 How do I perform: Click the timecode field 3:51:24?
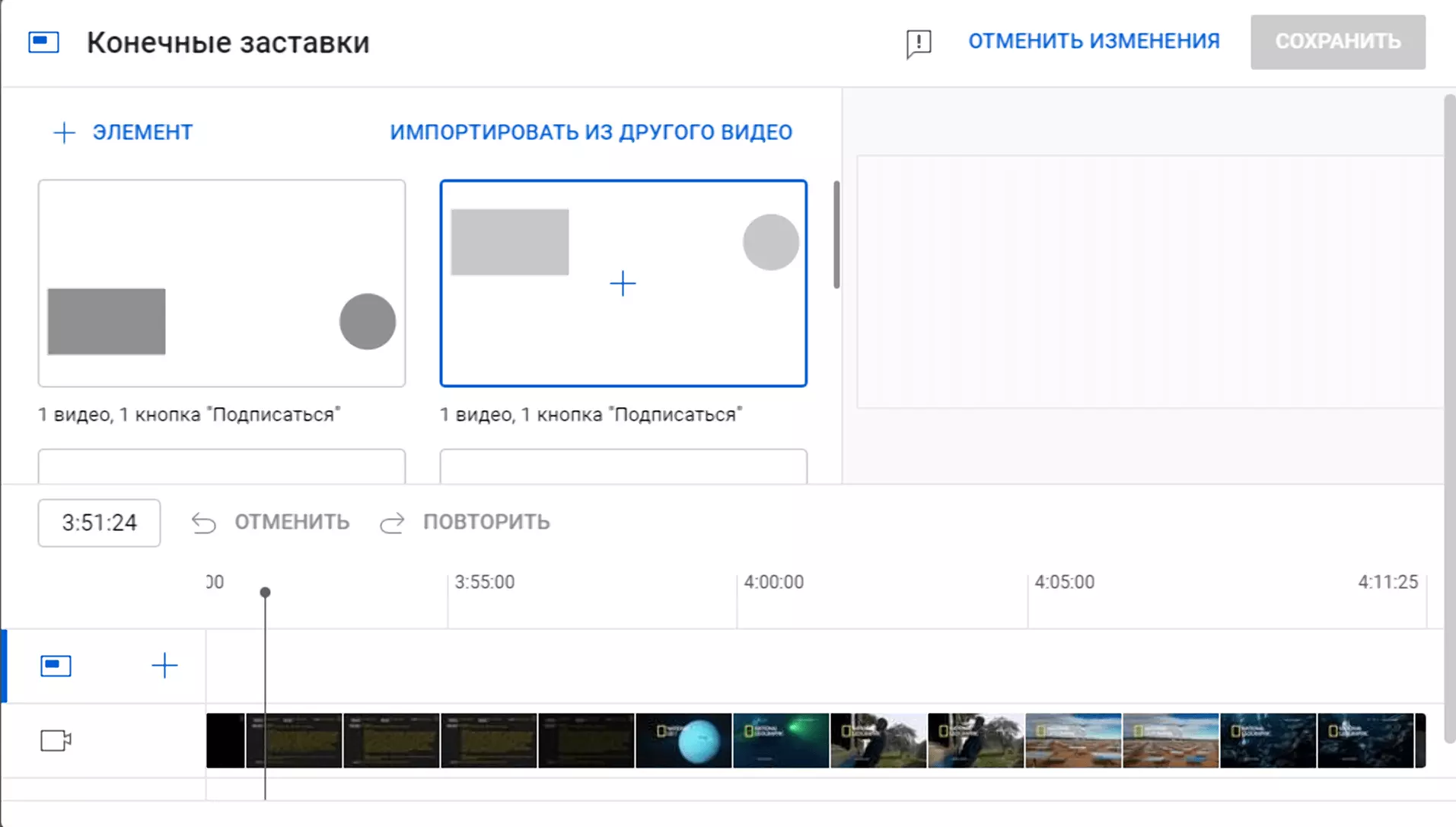[x=99, y=523]
